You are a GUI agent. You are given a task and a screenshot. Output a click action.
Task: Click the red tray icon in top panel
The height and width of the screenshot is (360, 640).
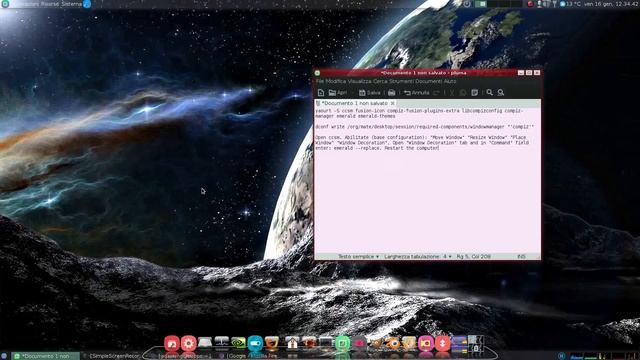tap(530, 4)
